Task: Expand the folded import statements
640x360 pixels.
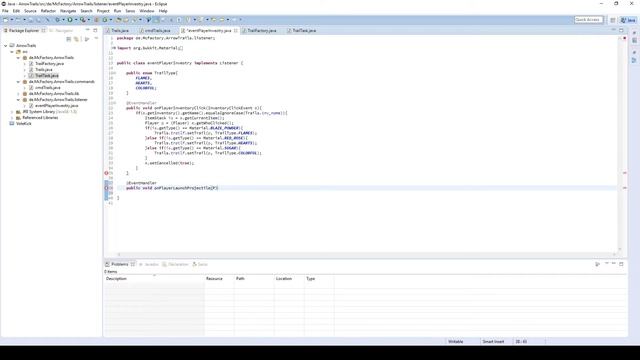Action: pyautogui.click(x=114, y=48)
